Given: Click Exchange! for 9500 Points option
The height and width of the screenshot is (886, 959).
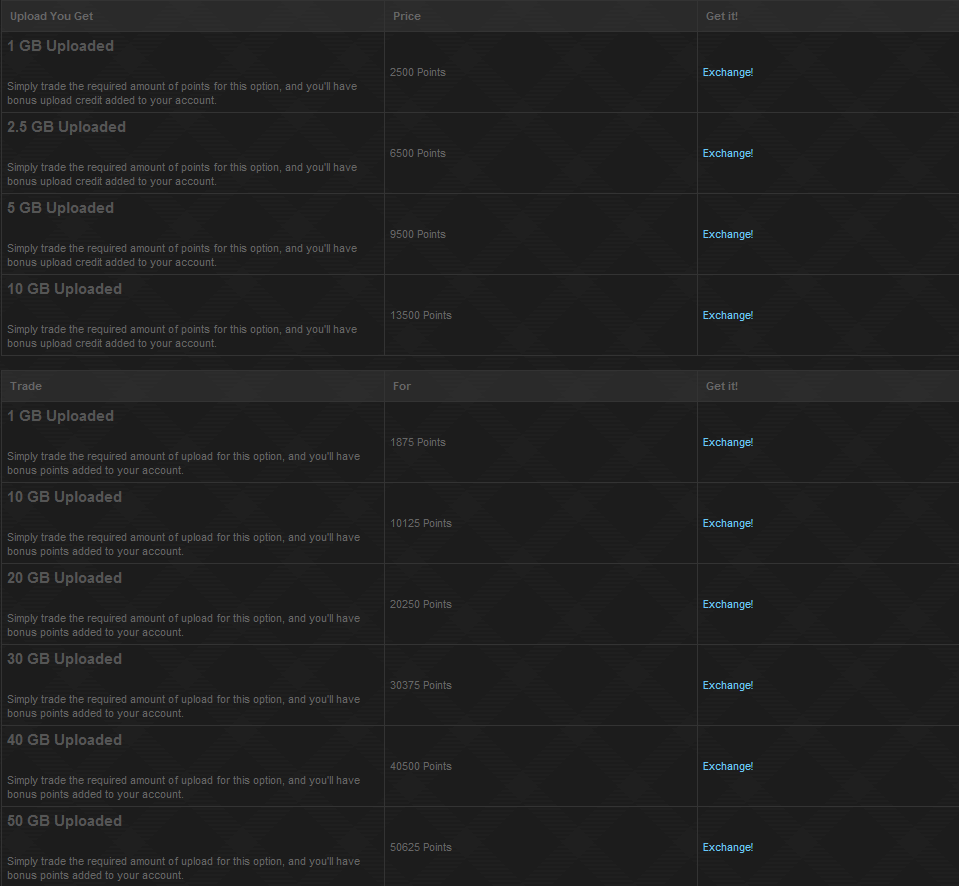Looking at the screenshot, I should click(727, 234).
